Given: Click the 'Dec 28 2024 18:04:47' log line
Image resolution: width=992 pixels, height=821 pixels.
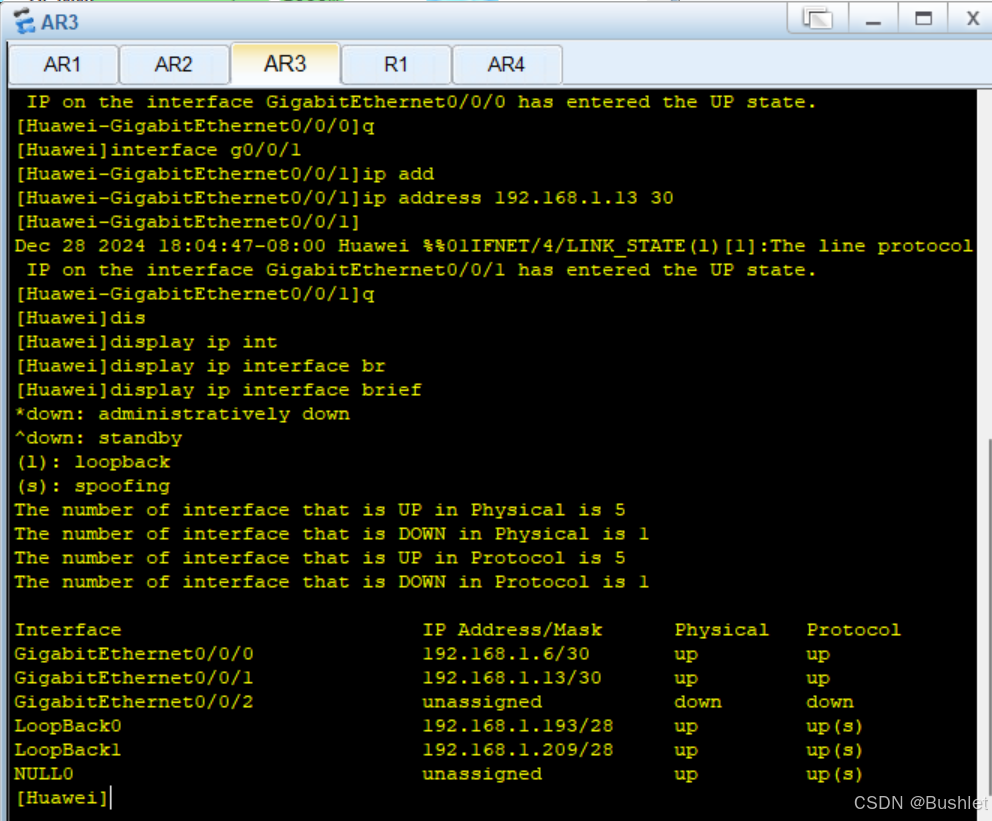Looking at the screenshot, I should click(x=493, y=246).
